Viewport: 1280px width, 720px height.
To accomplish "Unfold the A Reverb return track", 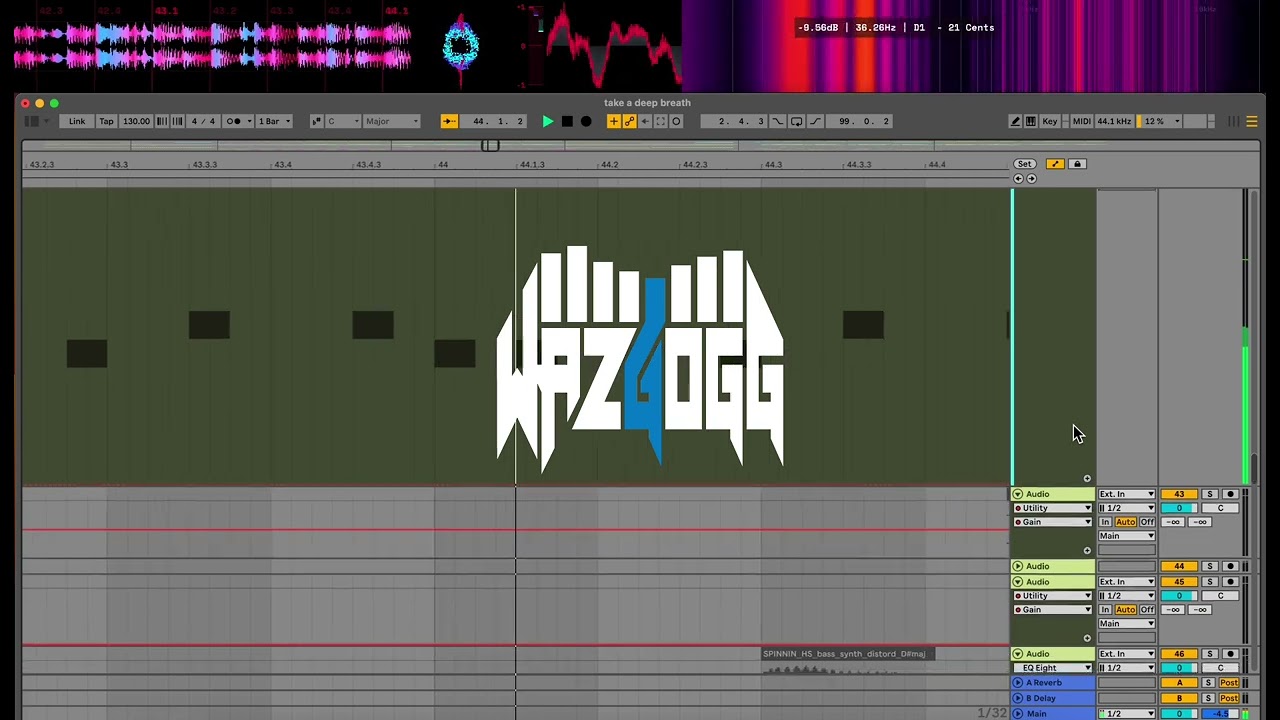I will [x=1018, y=683].
